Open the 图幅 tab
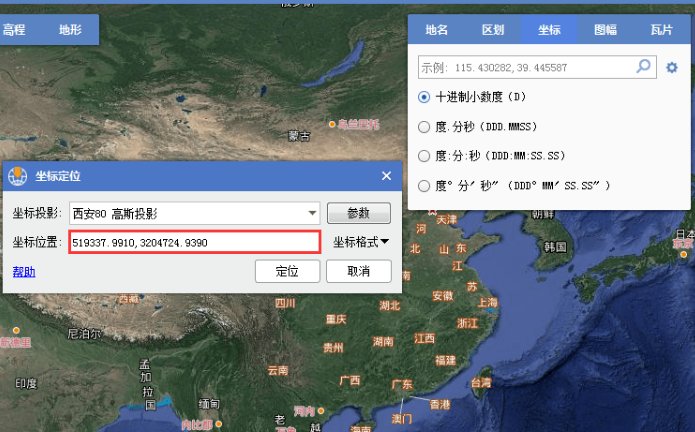This screenshot has width=695, height=432. coord(605,30)
